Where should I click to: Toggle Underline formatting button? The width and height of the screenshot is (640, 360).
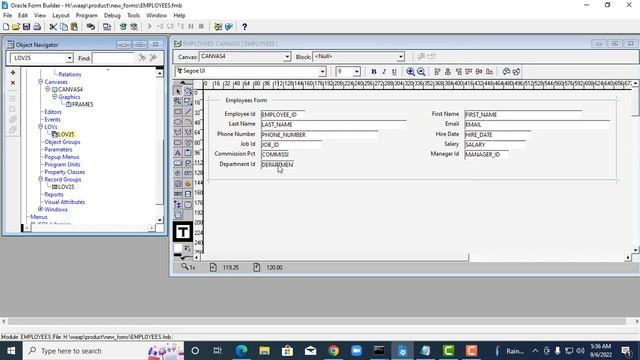click(394, 72)
